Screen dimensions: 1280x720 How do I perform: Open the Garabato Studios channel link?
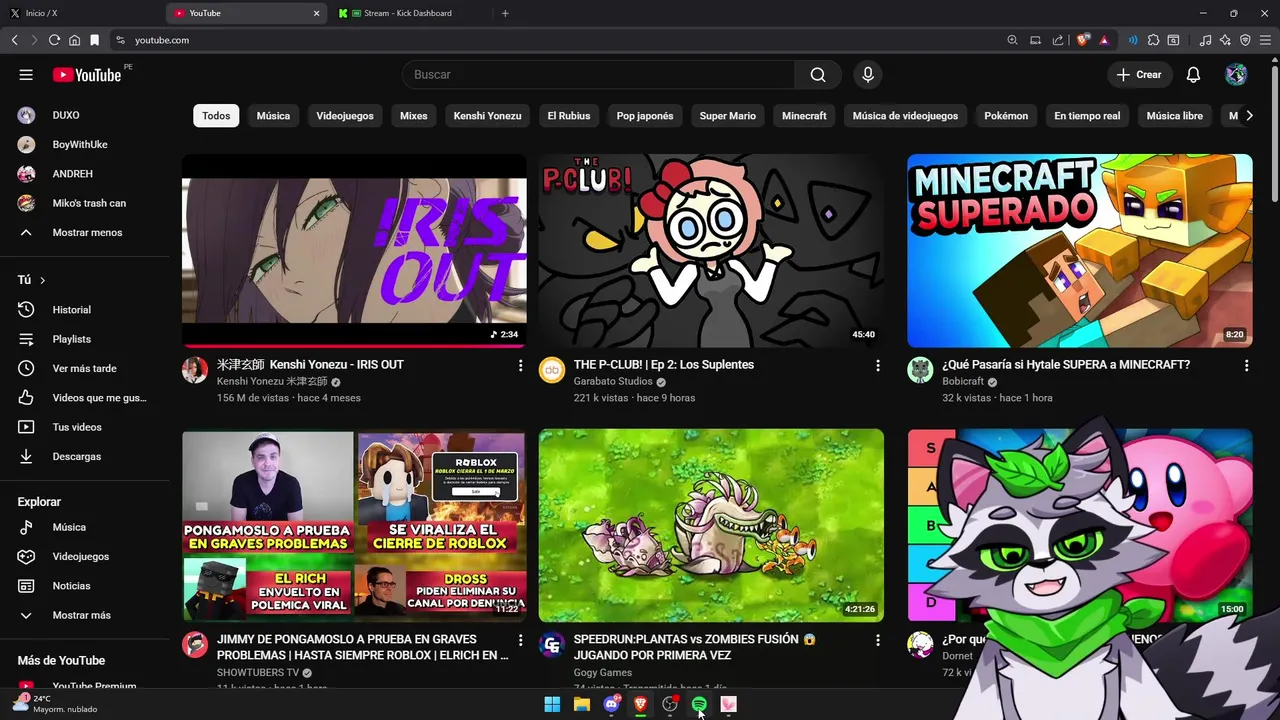[x=613, y=381]
